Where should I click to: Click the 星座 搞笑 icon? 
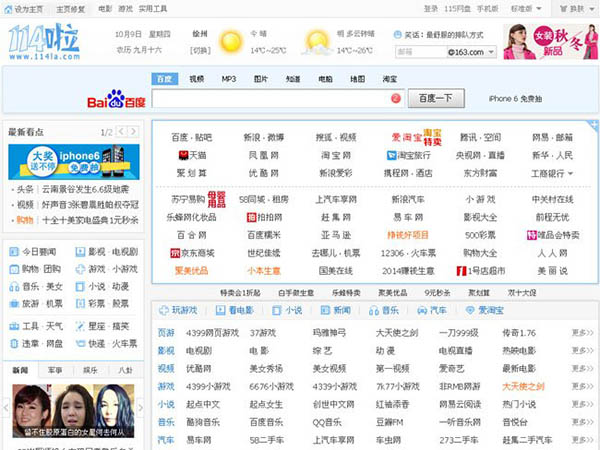tap(80, 326)
